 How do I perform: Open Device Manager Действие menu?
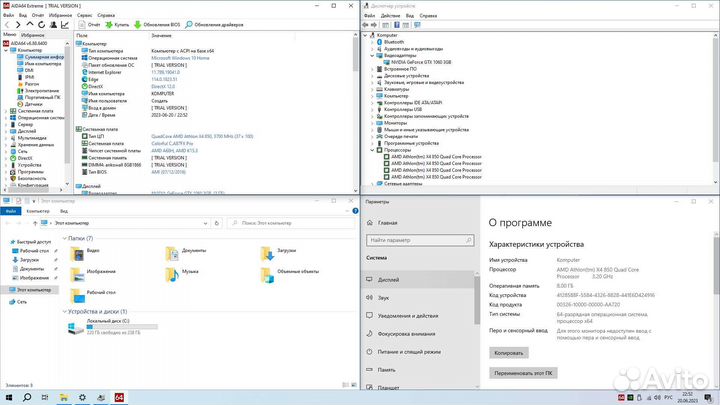[390, 16]
